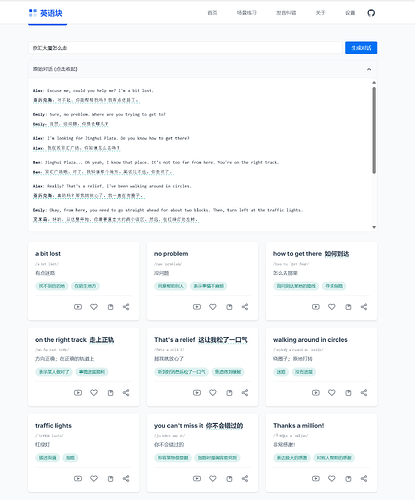Viewport: 415px width, 500px height.
Task: Play audio for 'That's a relief'
Action: click(197, 393)
